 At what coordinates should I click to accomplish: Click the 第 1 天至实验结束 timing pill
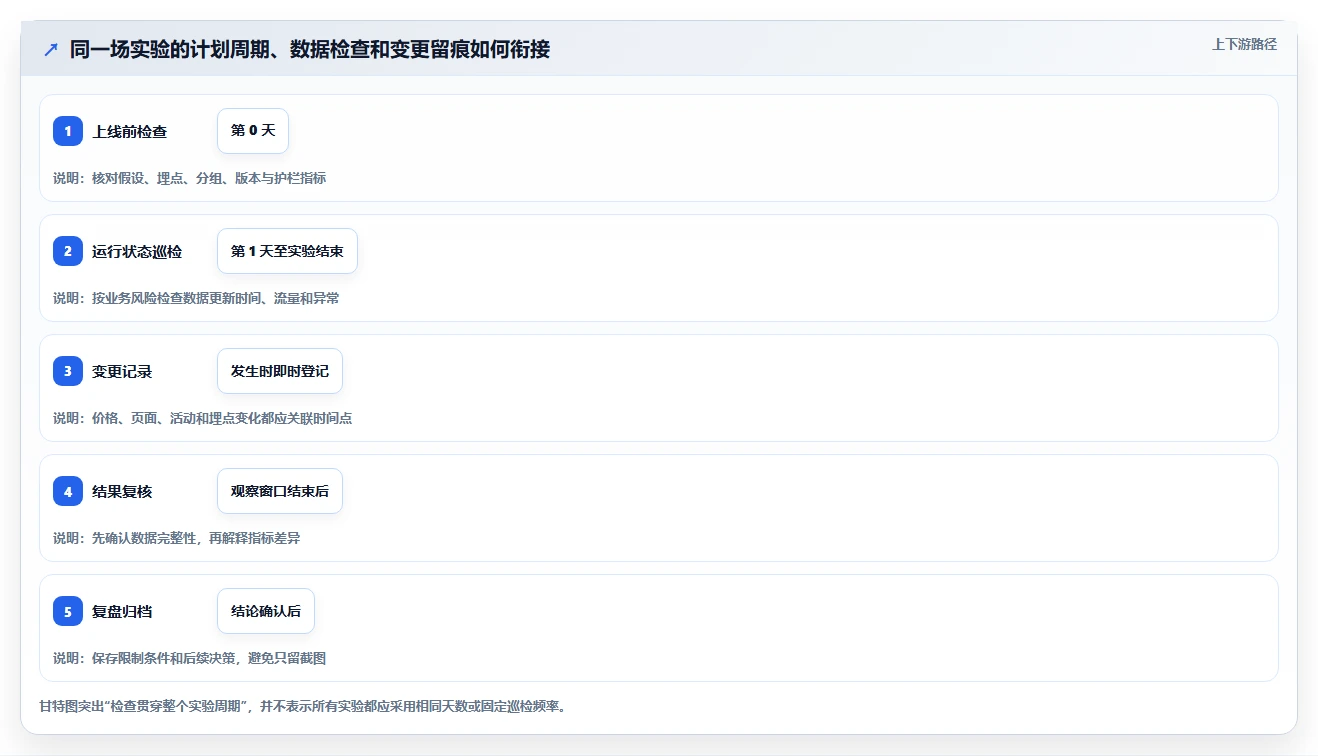[287, 251]
